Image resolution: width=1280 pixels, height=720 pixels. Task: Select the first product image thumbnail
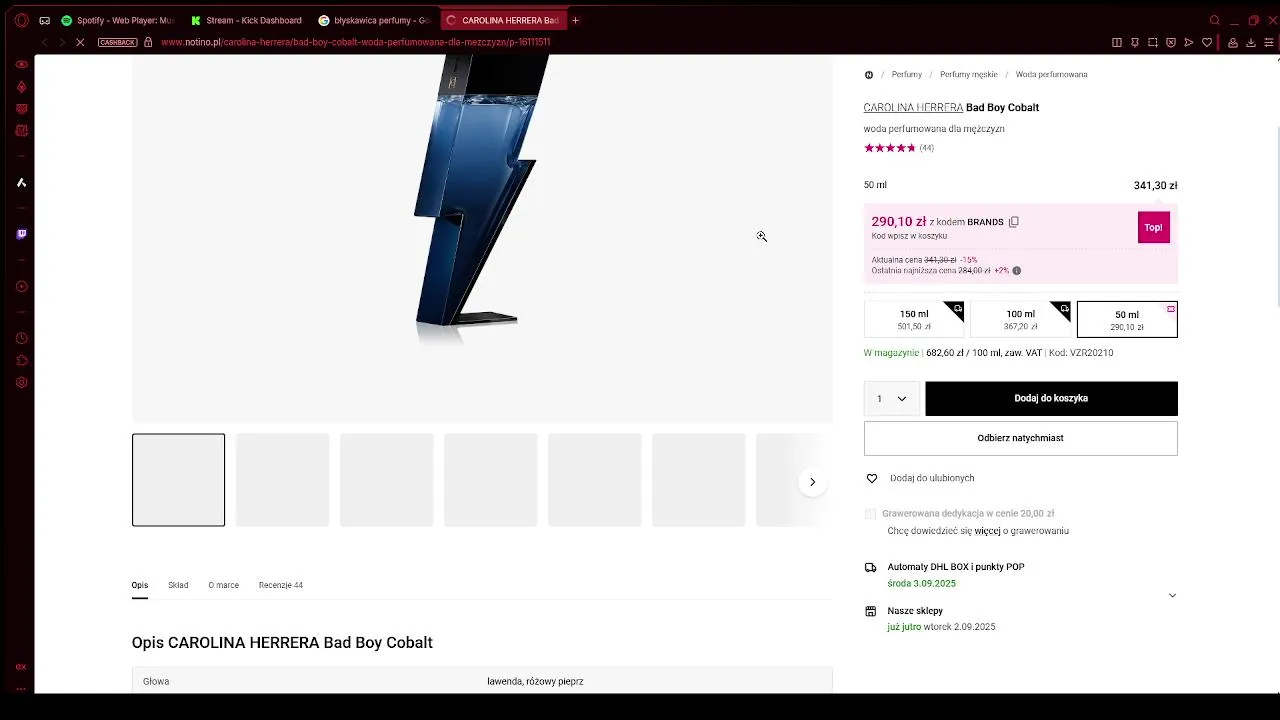[178, 480]
